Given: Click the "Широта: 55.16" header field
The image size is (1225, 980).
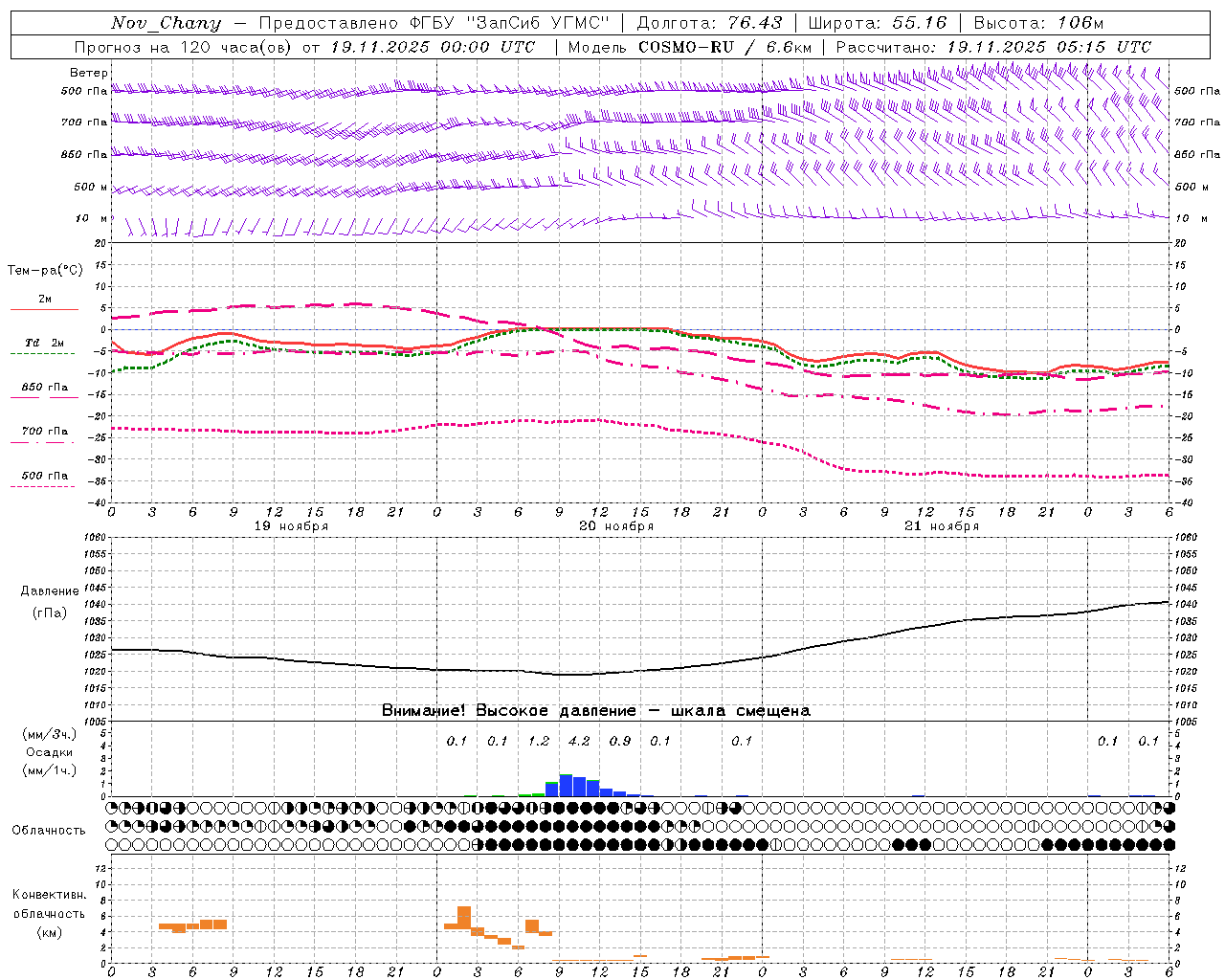Looking at the screenshot, I should pyautogui.click(x=878, y=23).
